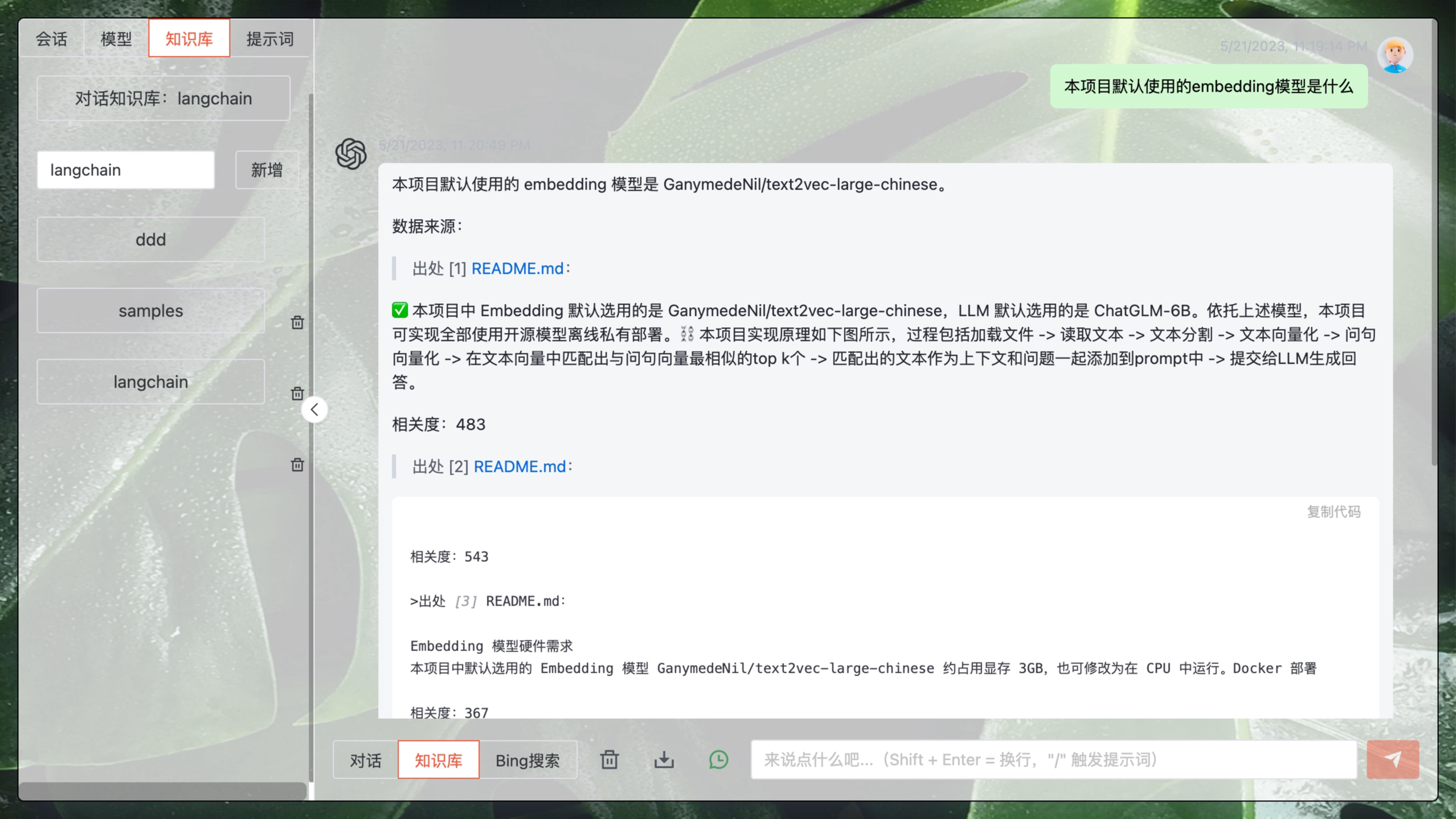Click the message input field
1456x819 pixels.
[1054, 760]
